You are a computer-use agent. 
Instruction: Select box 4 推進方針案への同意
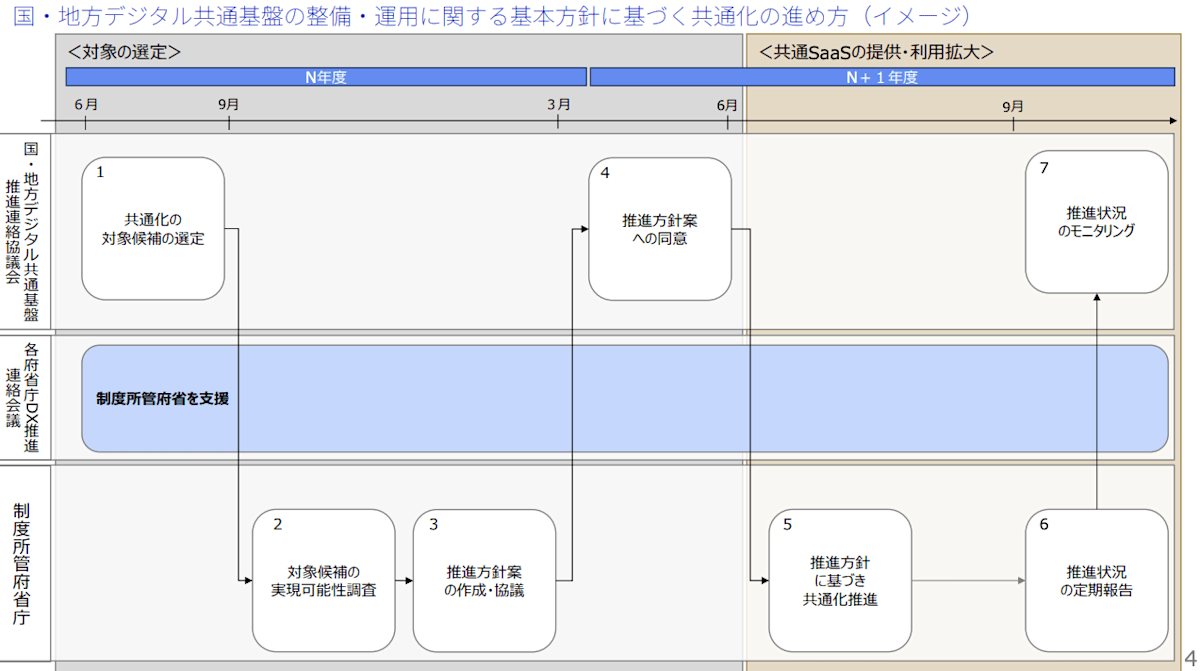coord(660,228)
